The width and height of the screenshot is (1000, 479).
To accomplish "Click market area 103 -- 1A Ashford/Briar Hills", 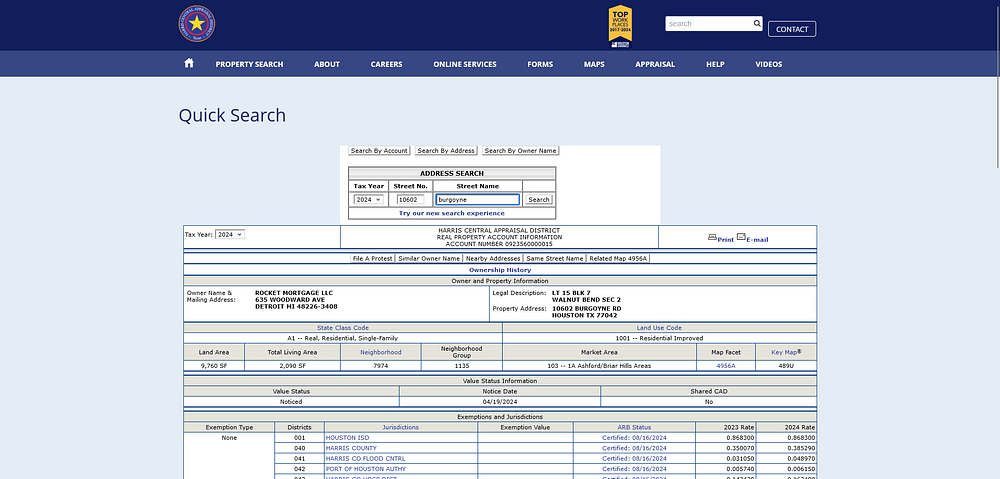I will [599, 366].
